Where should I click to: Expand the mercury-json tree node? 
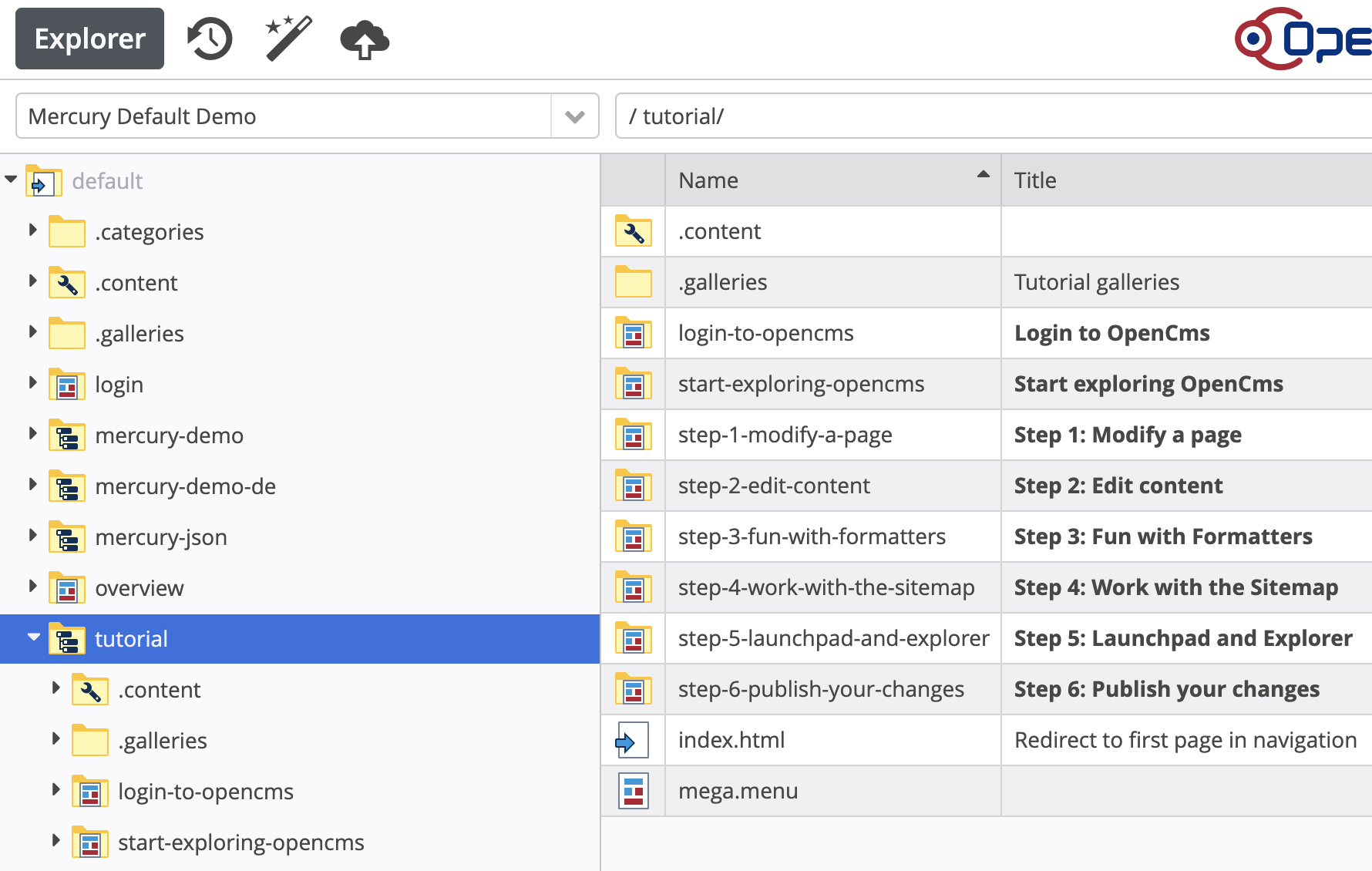tap(32, 536)
